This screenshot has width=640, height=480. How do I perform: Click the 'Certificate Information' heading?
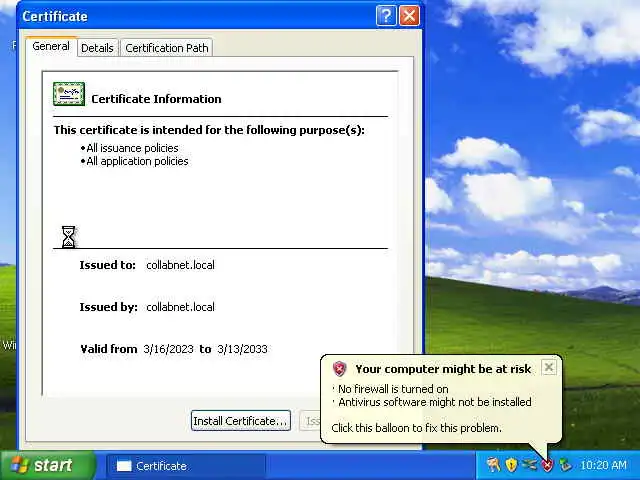click(156, 99)
